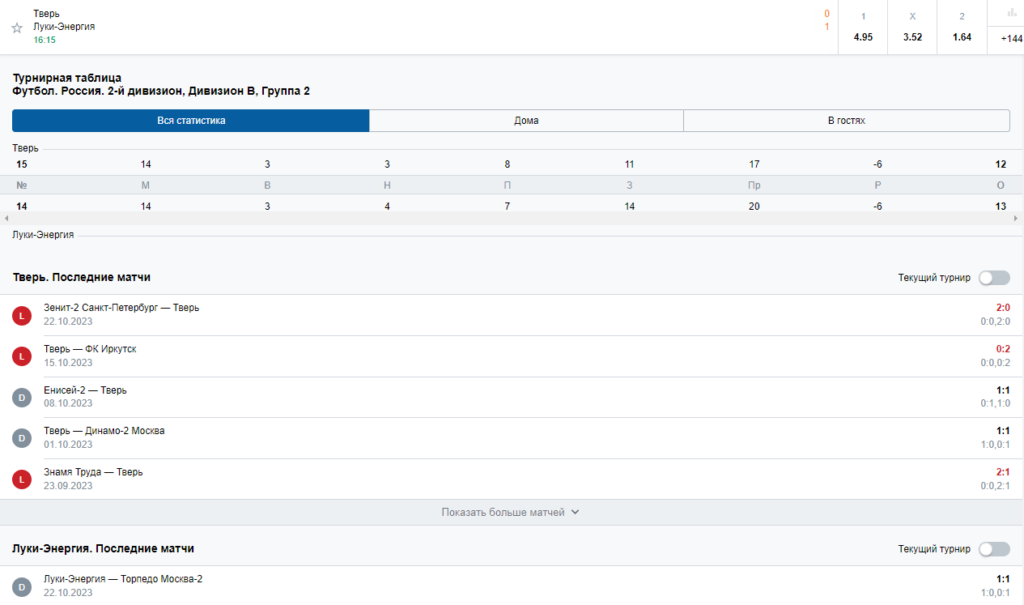Click the № column header
The height and width of the screenshot is (605, 1024).
pyautogui.click(x=22, y=186)
